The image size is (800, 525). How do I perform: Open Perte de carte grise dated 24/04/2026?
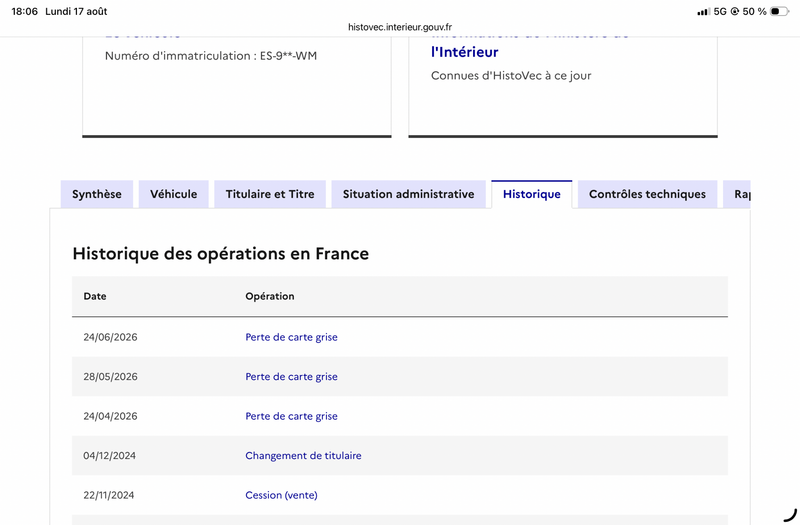[x=291, y=416]
